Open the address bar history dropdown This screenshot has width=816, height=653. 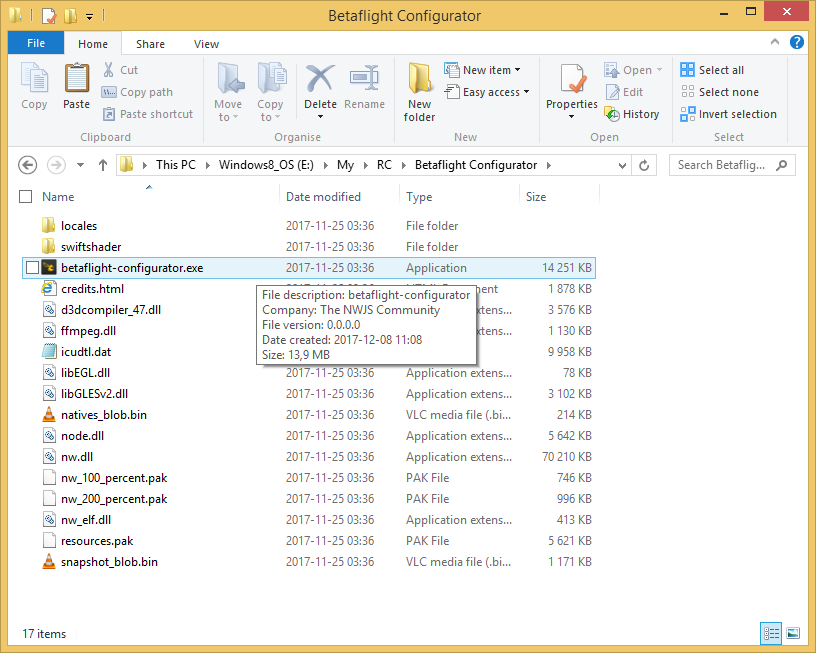(x=622, y=165)
